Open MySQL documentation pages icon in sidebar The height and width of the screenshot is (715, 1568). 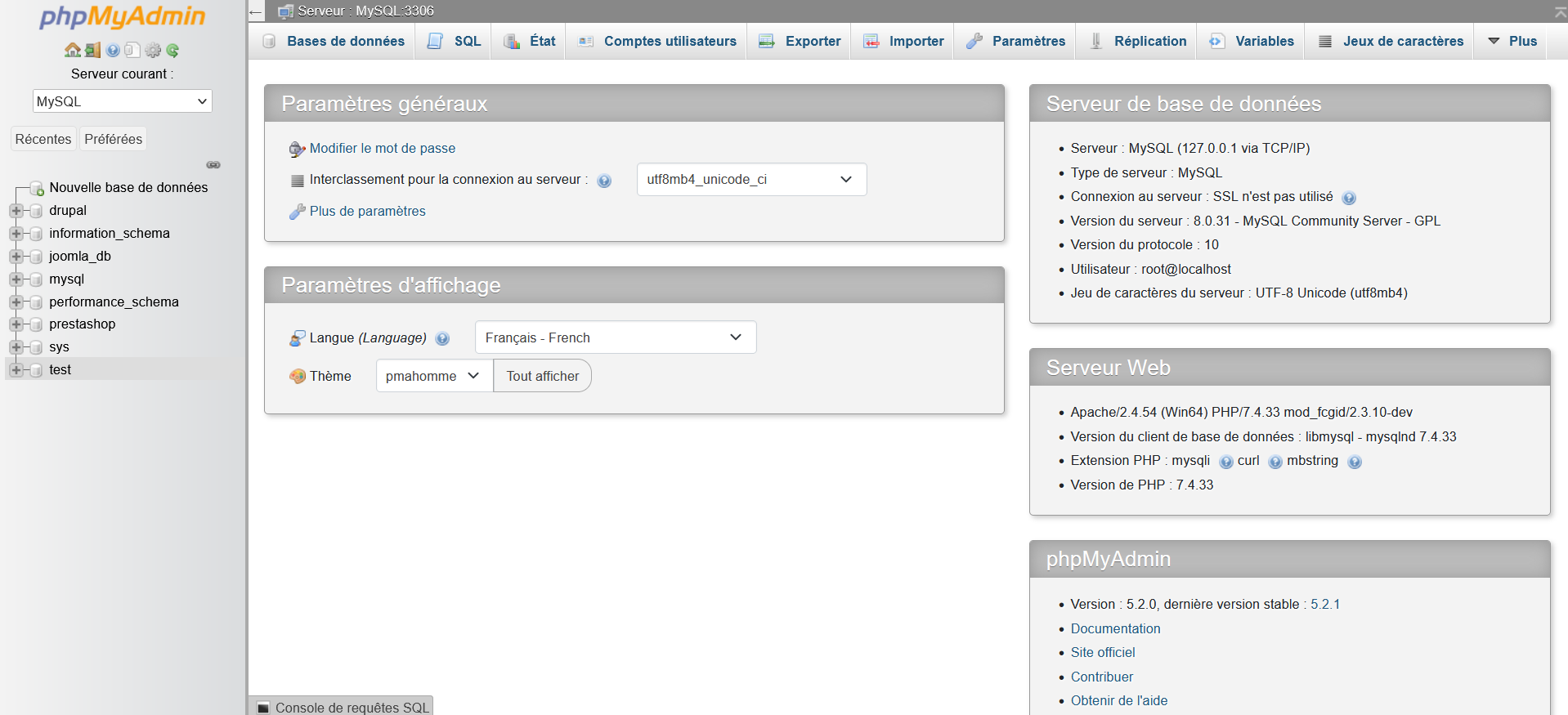(x=132, y=51)
